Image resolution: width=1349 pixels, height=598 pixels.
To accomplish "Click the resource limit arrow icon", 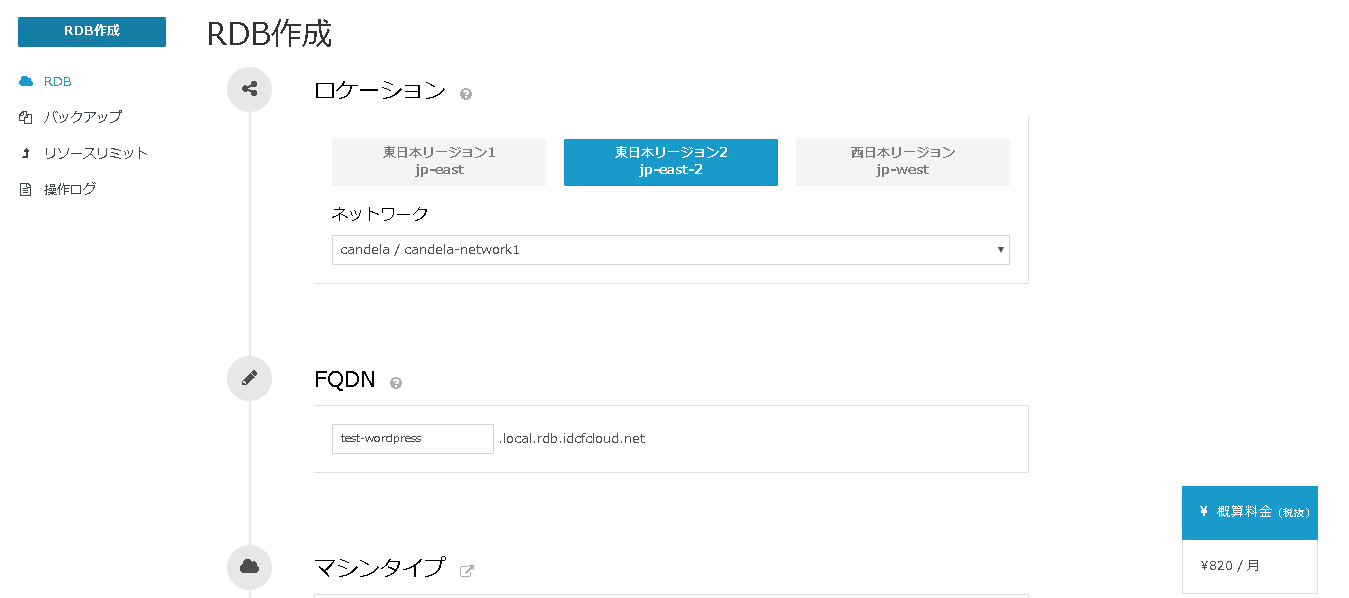I will point(26,153).
